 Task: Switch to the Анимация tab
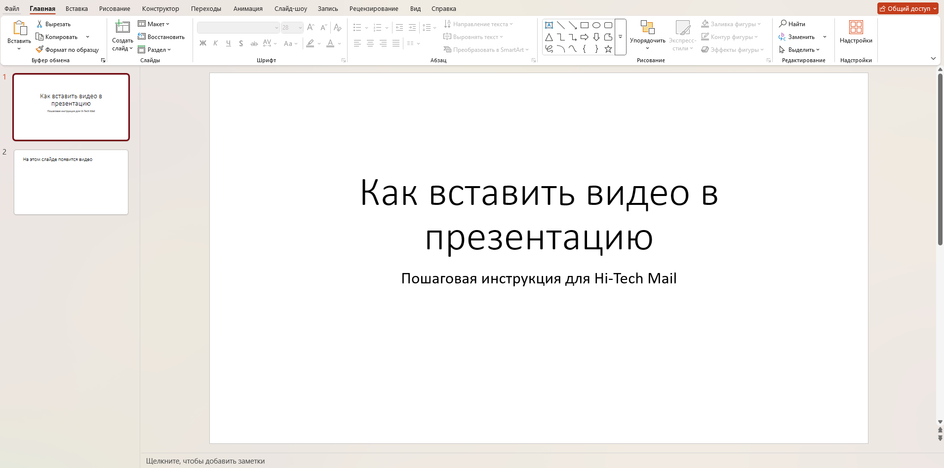[x=248, y=8]
